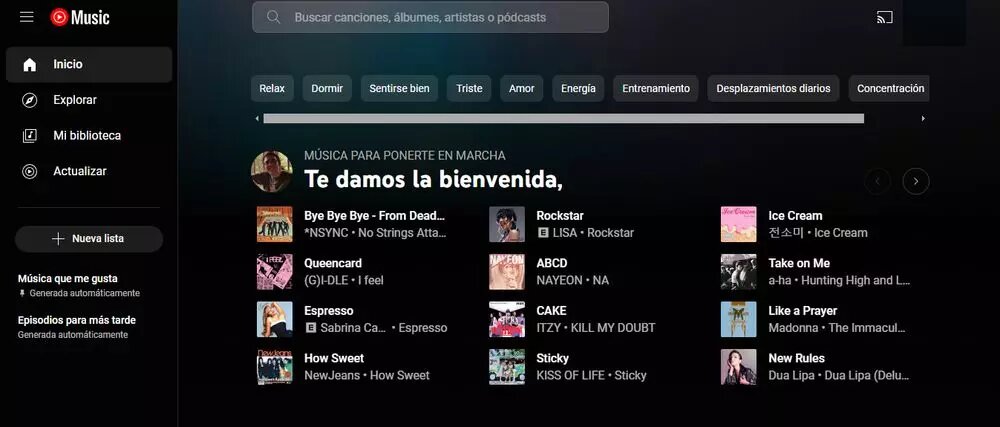Click the plus icon in Nueva lista

click(58, 238)
